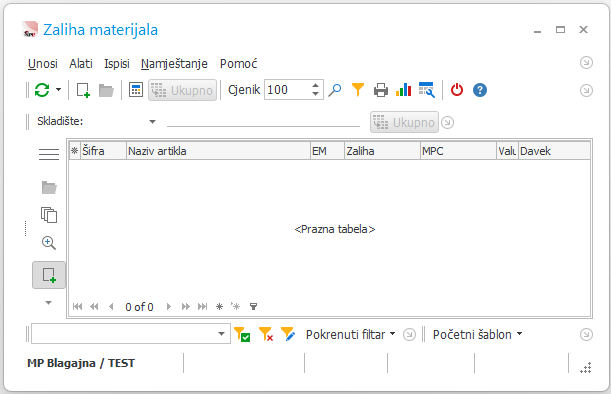
Task: Click the green refresh icon
Action: tap(42, 90)
